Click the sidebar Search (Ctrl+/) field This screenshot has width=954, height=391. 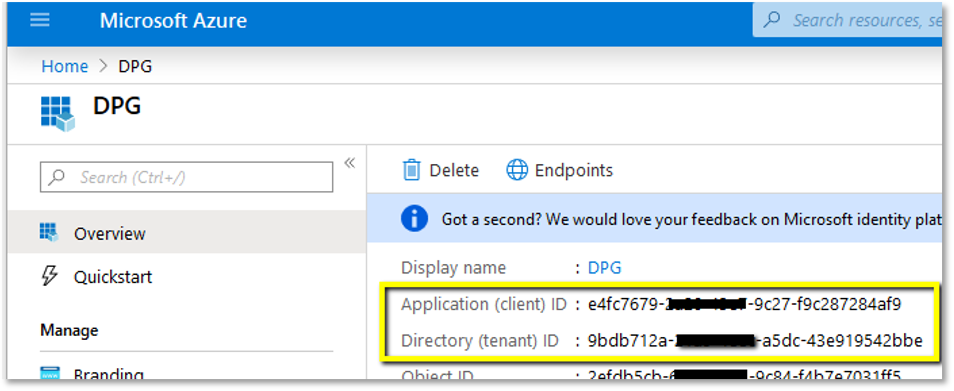[187, 178]
